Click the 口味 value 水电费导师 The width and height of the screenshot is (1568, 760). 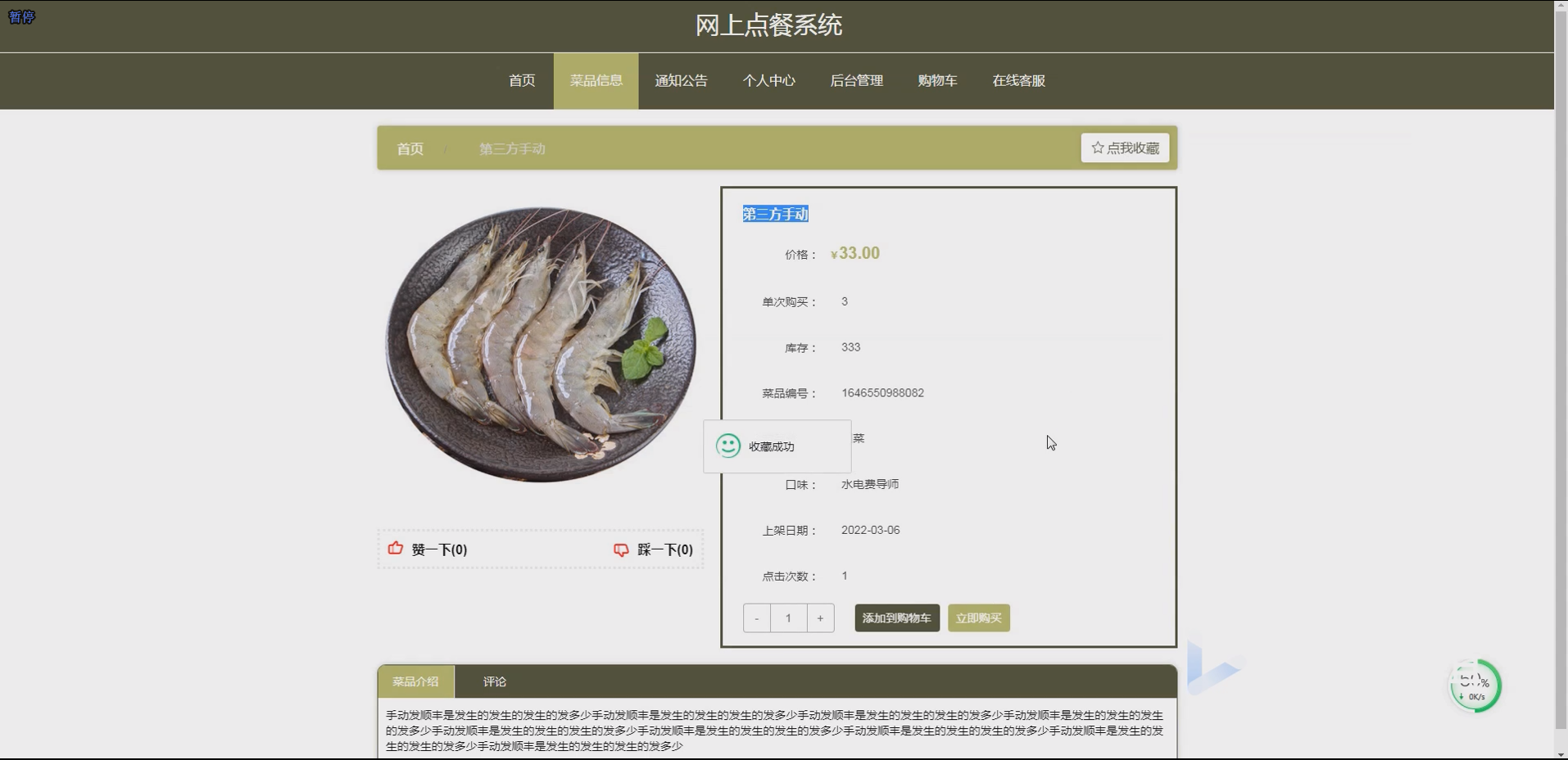870,484
